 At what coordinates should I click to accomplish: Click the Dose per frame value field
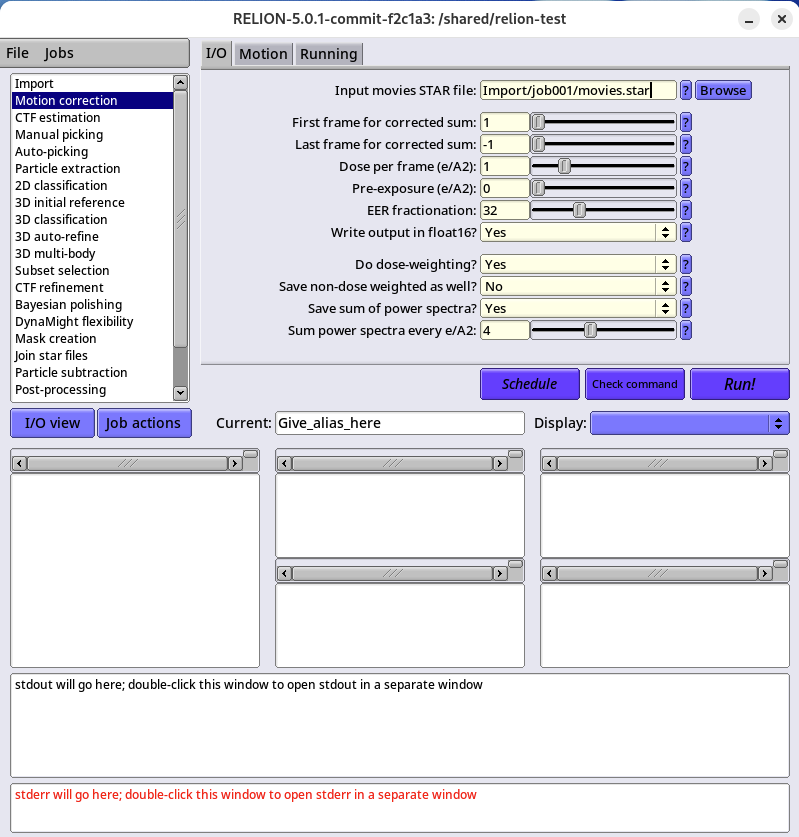point(505,167)
